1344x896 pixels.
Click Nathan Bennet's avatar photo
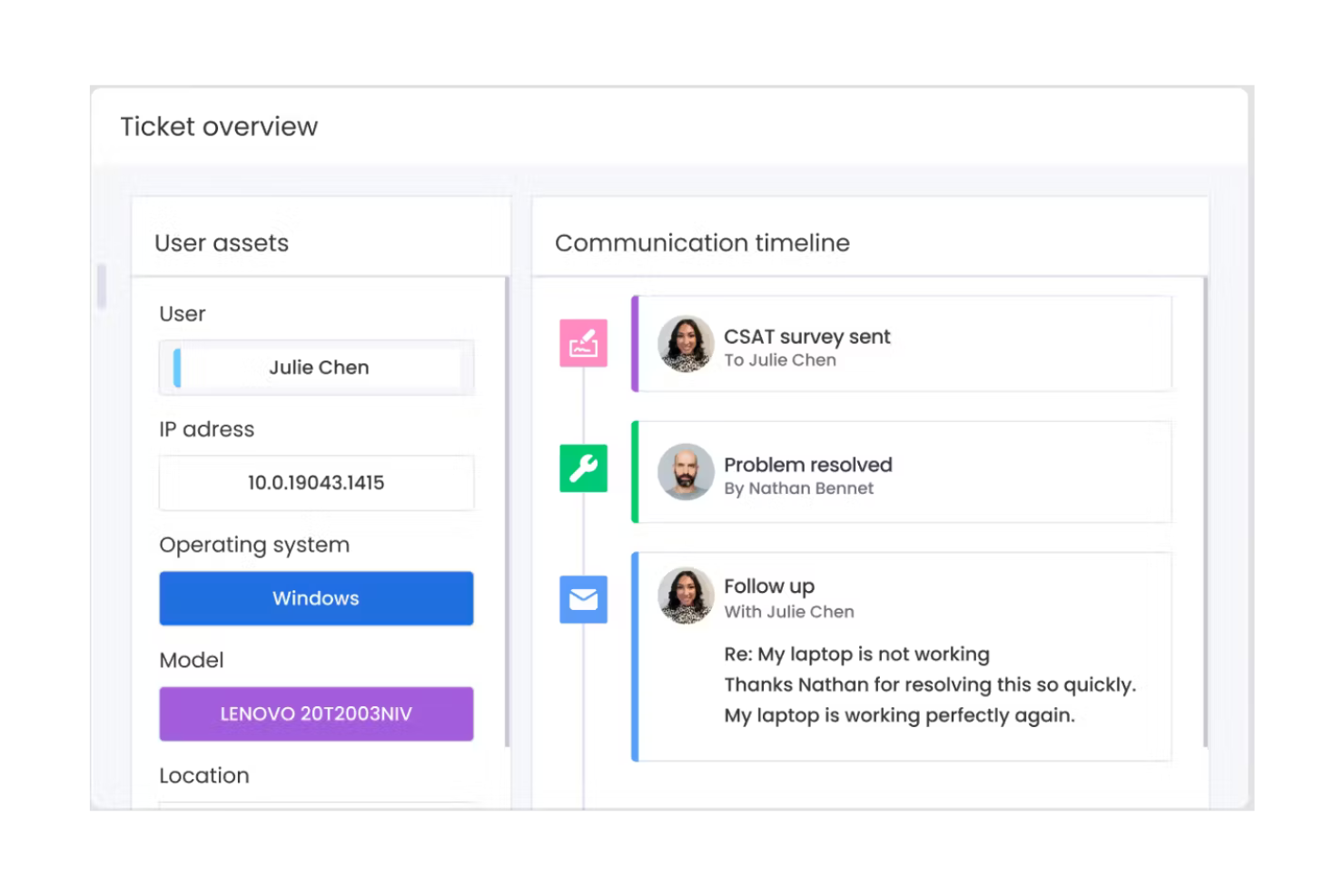tap(686, 472)
